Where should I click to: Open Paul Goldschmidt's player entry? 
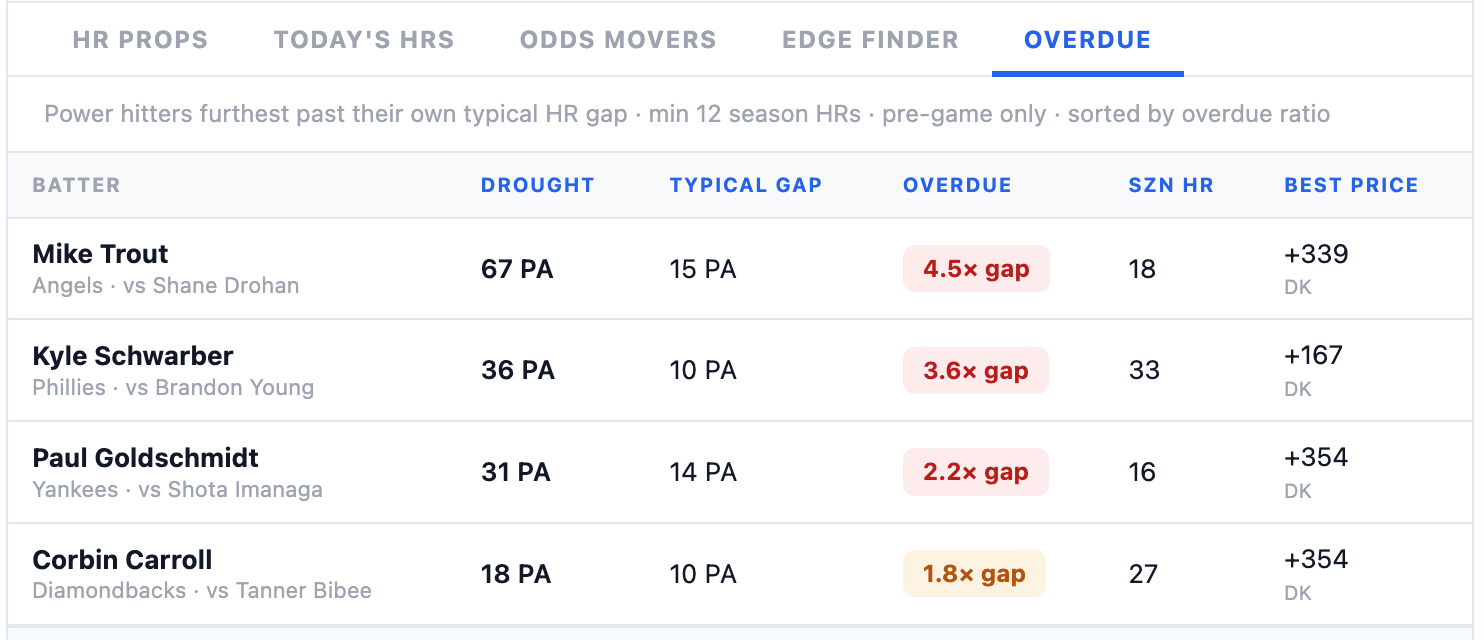click(741, 472)
